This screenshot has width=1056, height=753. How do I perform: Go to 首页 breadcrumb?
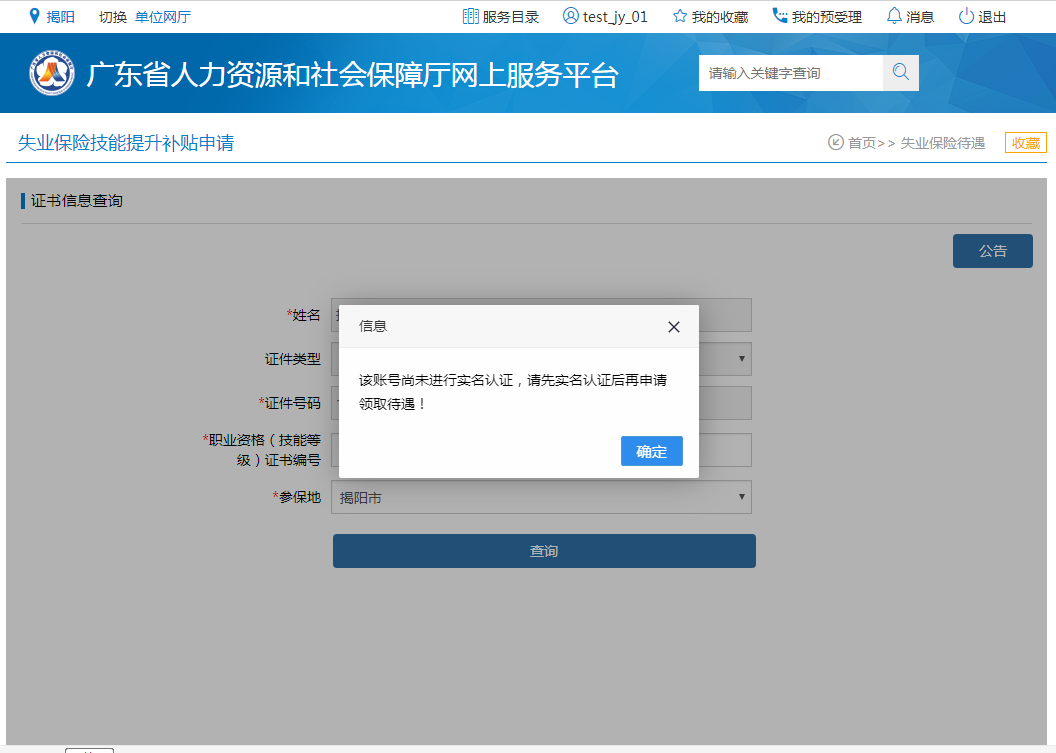point(862,143)
